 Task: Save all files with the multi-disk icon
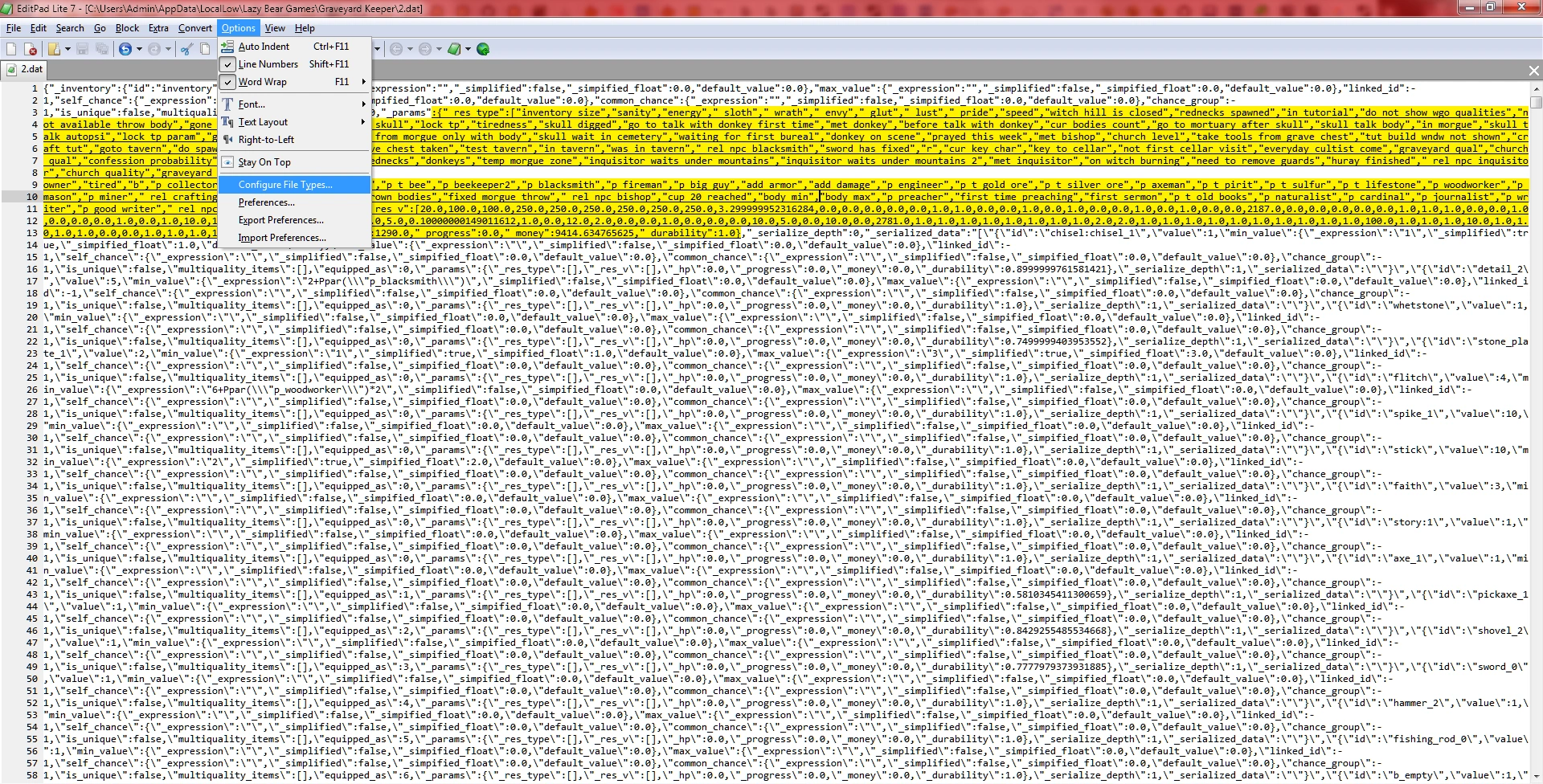click(x=102, y=49)
